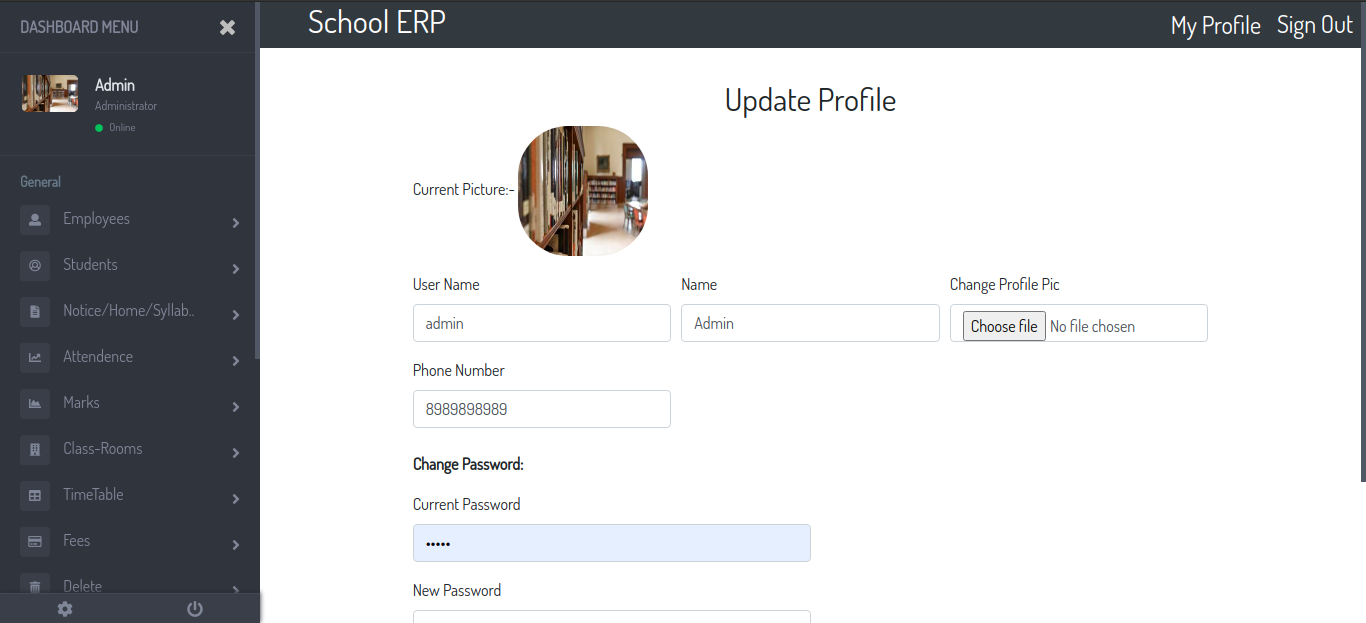Focus the Name input field
Image resolution: width=1366 pixels, height=623 pixels.
pyautogui.click(x=810, y=323)
